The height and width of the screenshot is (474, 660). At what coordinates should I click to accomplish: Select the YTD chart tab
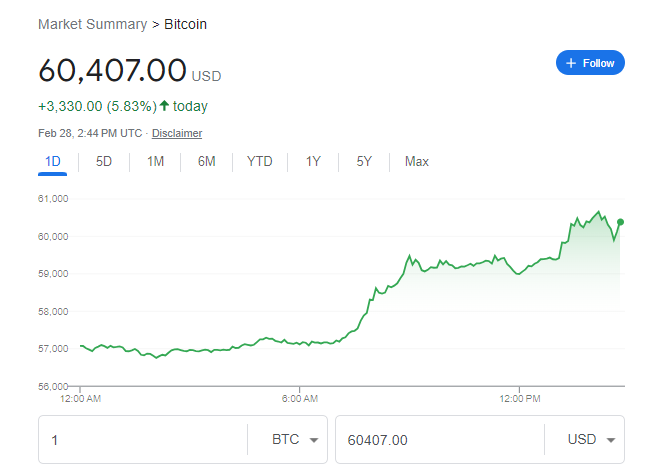coord(259,161)
